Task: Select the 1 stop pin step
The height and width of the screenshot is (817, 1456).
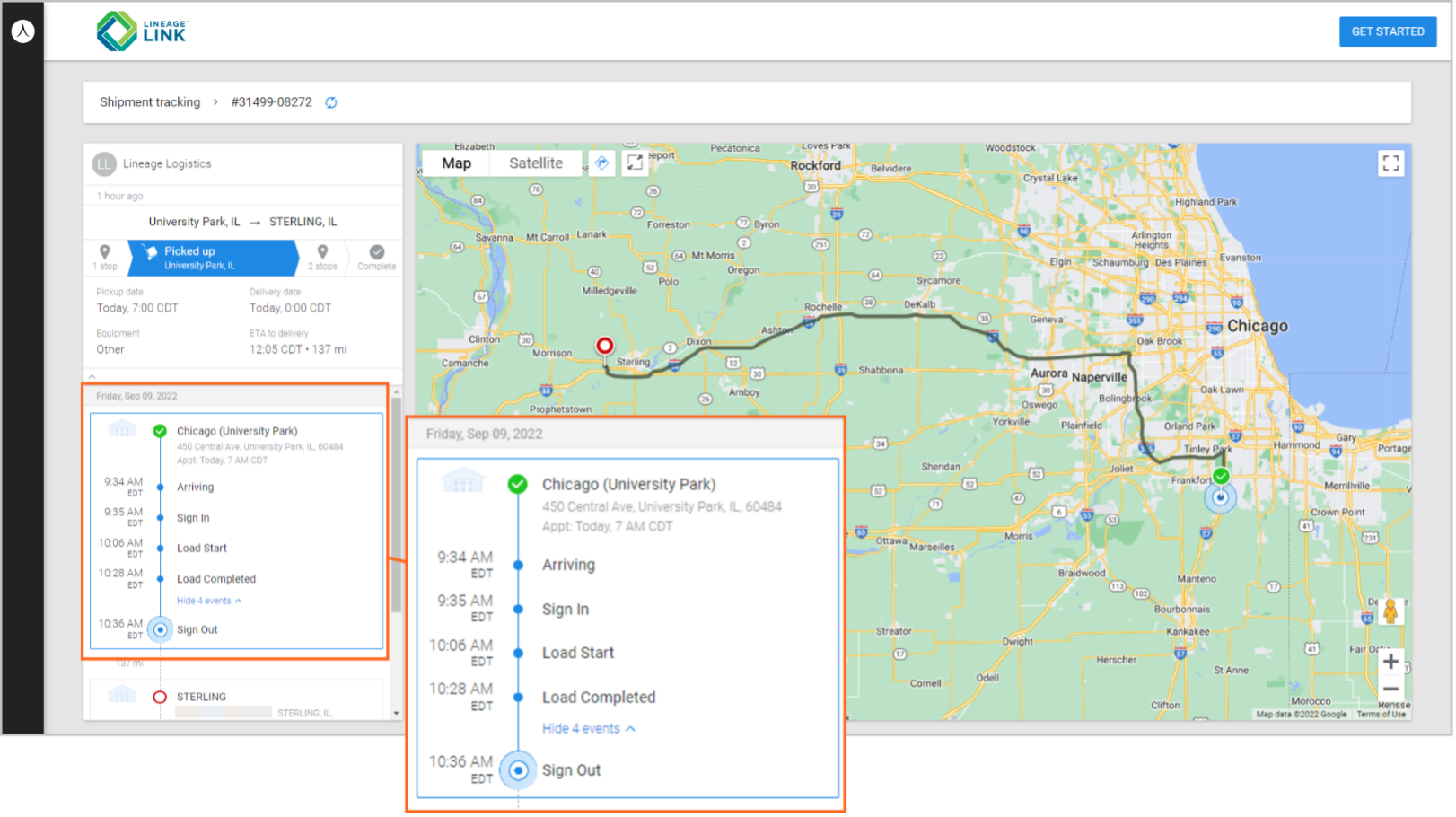Action: click(x=105, y=258)
